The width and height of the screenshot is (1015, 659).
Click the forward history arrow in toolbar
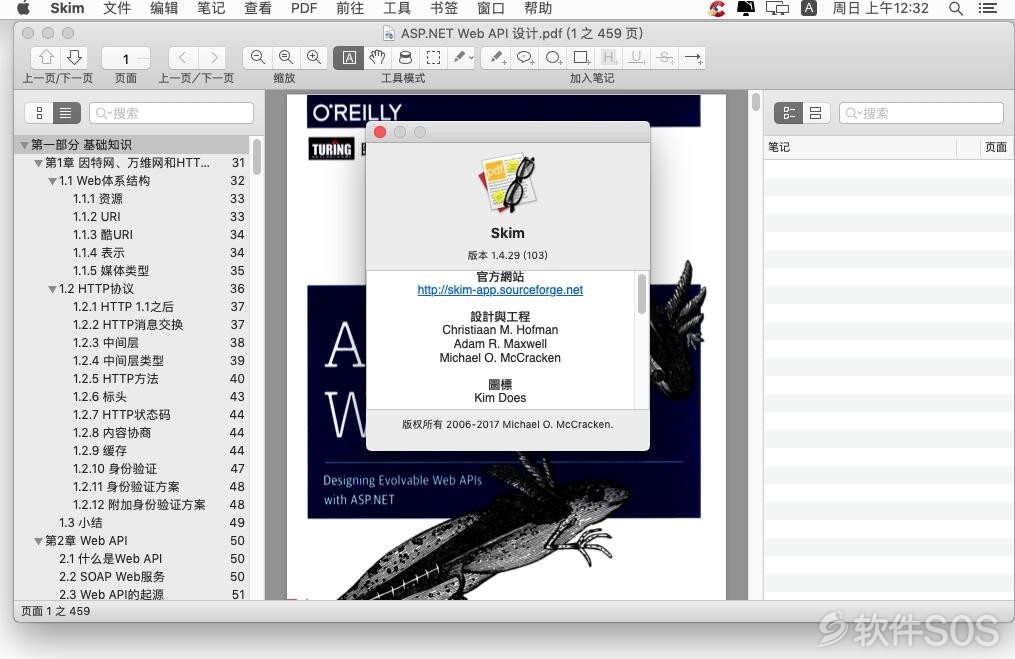point(213,58)
